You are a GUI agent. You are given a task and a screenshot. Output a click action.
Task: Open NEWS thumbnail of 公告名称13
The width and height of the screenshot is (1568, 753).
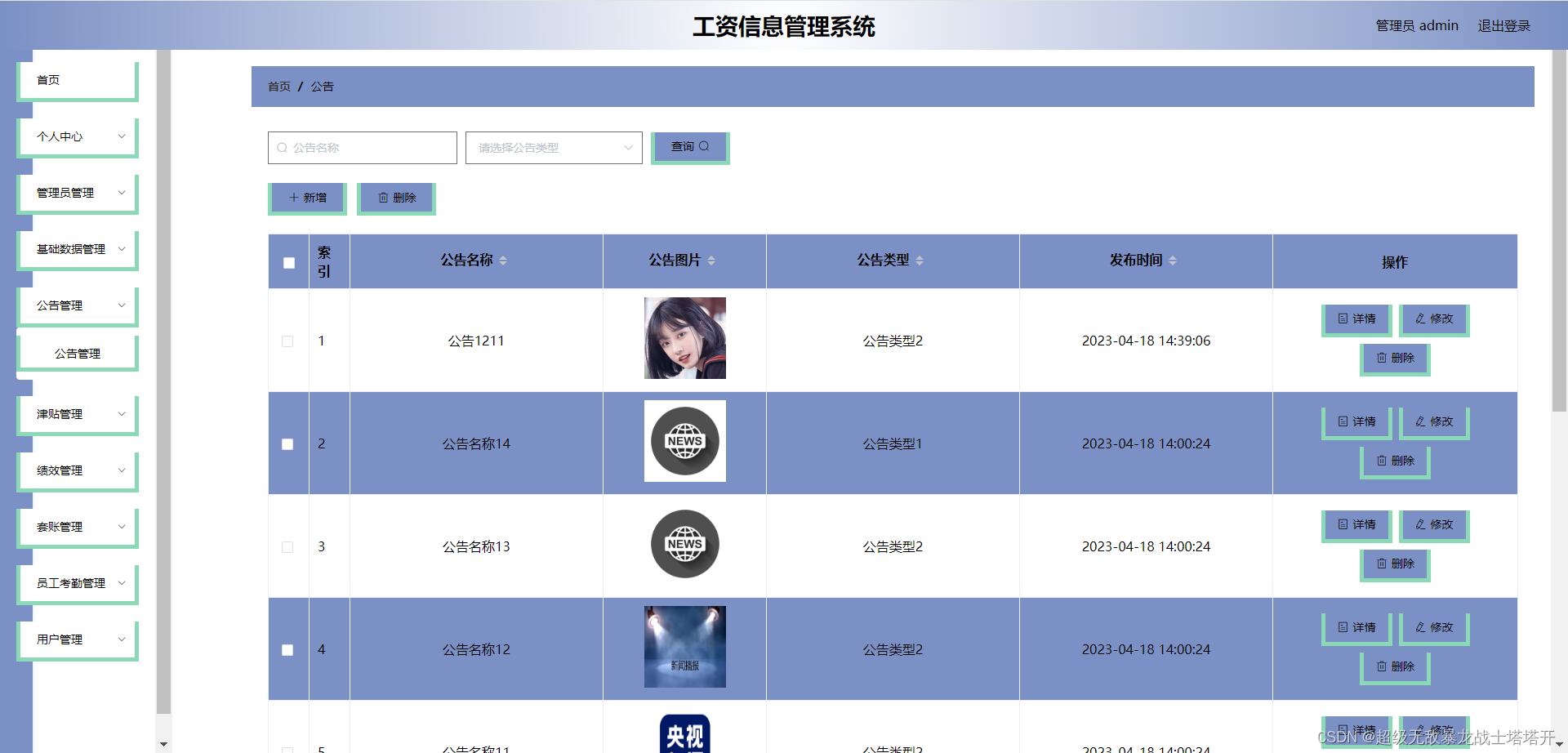(x=684, y=544)
